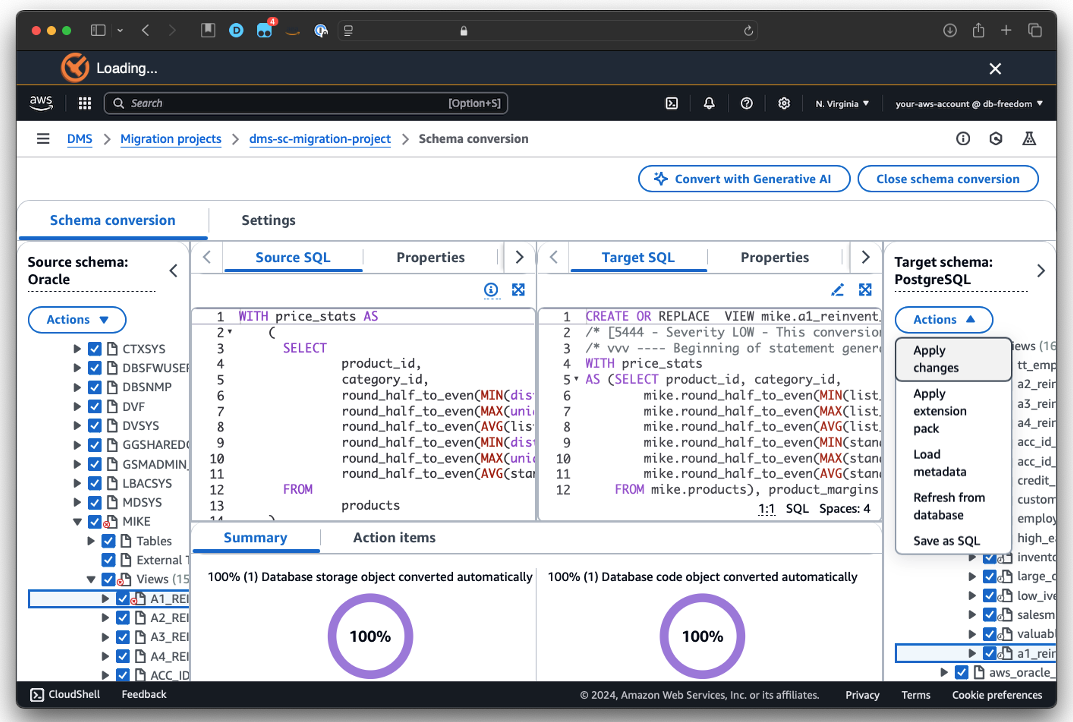Uncheck the MDSYS schema checkbox
This screenshot has height=722, width=1073.
[95, 502]
